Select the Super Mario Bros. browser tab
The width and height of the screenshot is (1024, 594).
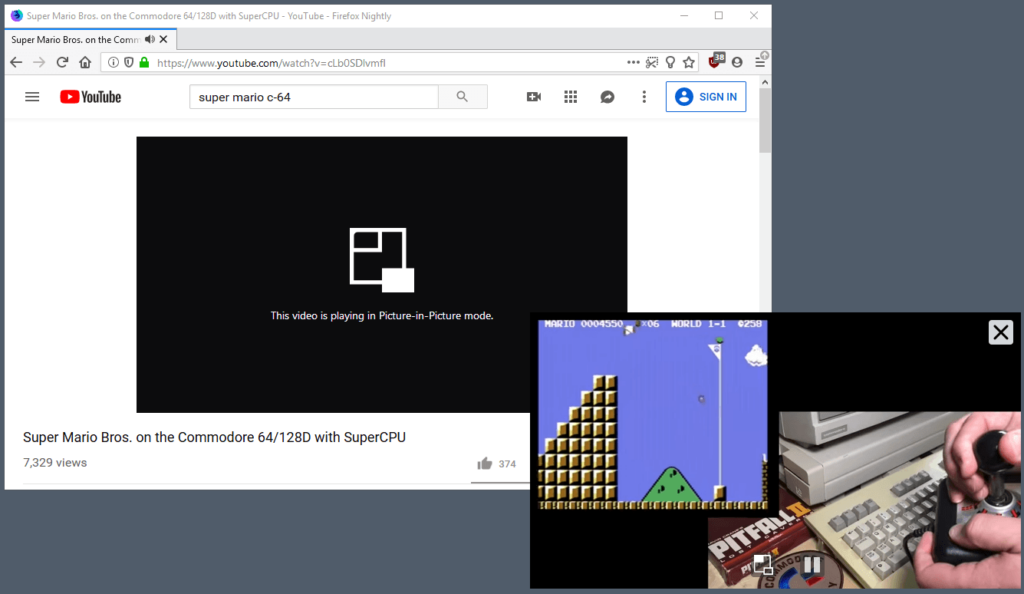click(x=75, y=39)
